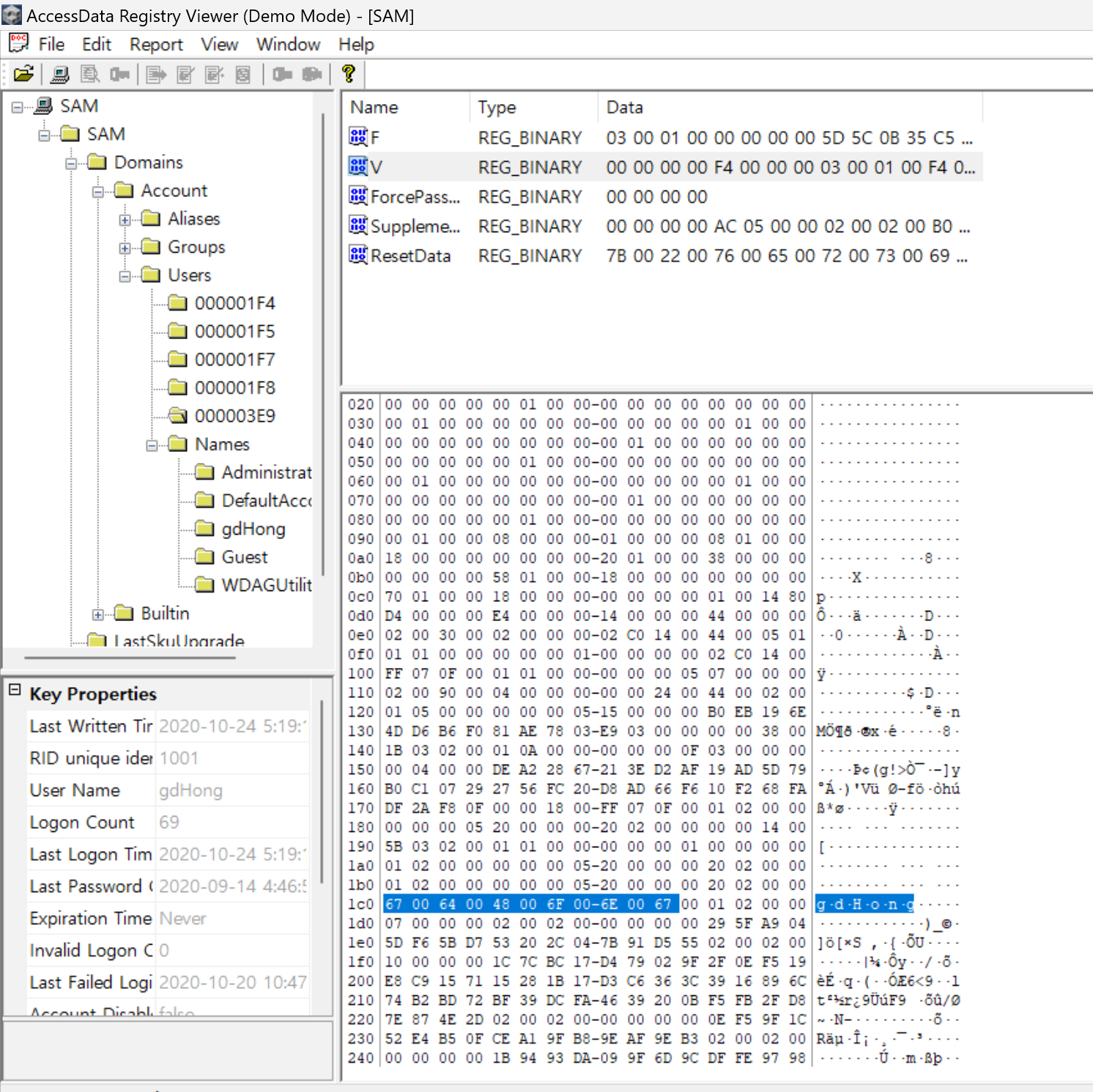Click the horizontal scrollbar under the registry tree
The image size is (1093, 1092).
130,658
